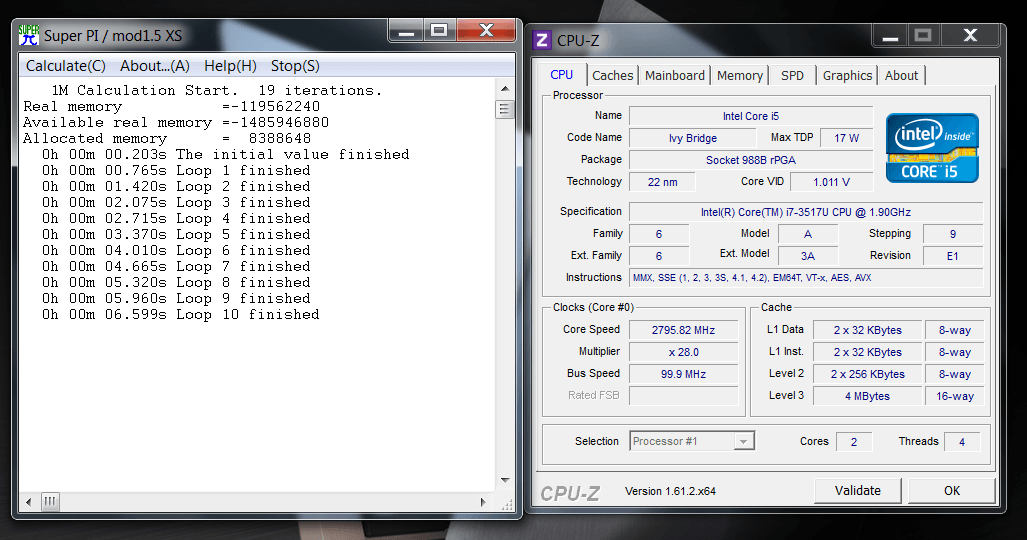Click the Revision value 'E1'

[x=952, y=256]
